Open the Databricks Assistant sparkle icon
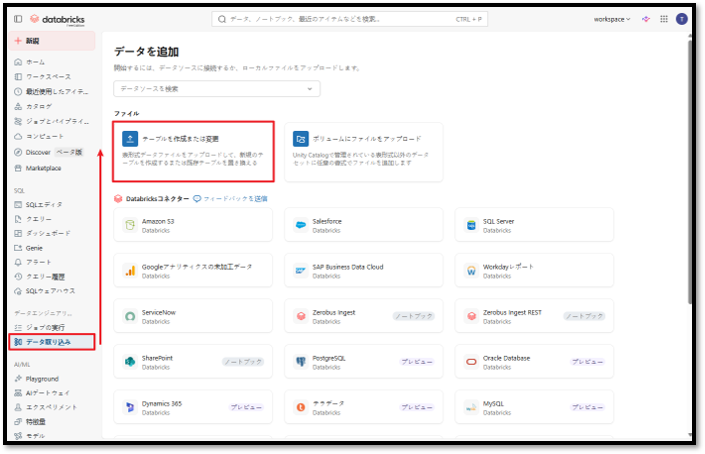 646,19
